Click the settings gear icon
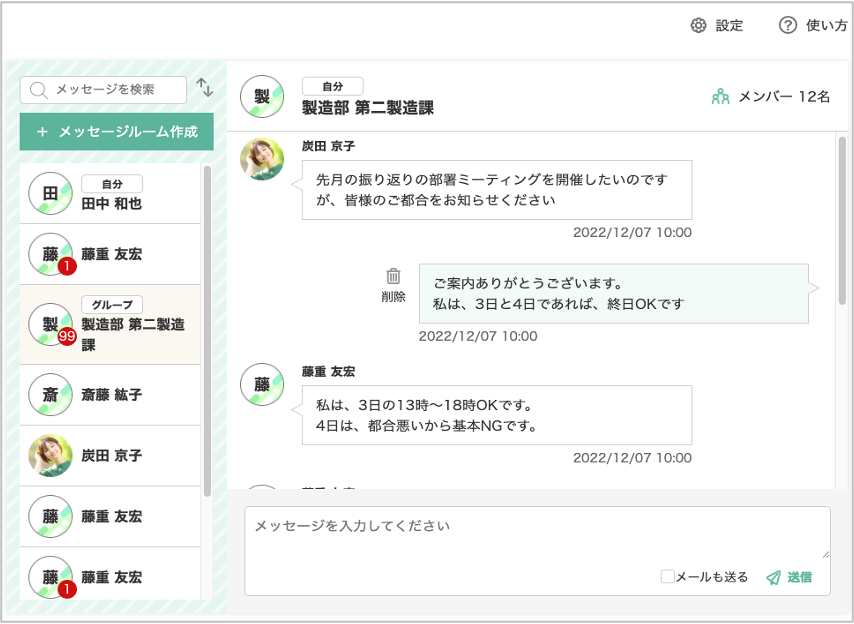Image resolution: width=854 pixels, height=624 pixels. pyautogui.click(x=698, y=26)
